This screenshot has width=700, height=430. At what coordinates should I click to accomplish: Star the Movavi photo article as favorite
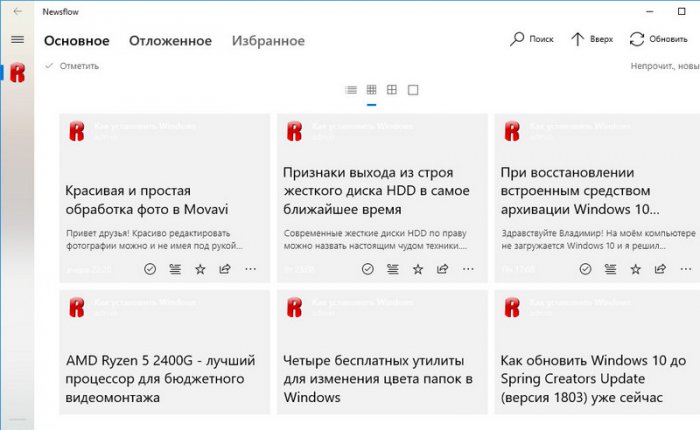coord(200,269)
